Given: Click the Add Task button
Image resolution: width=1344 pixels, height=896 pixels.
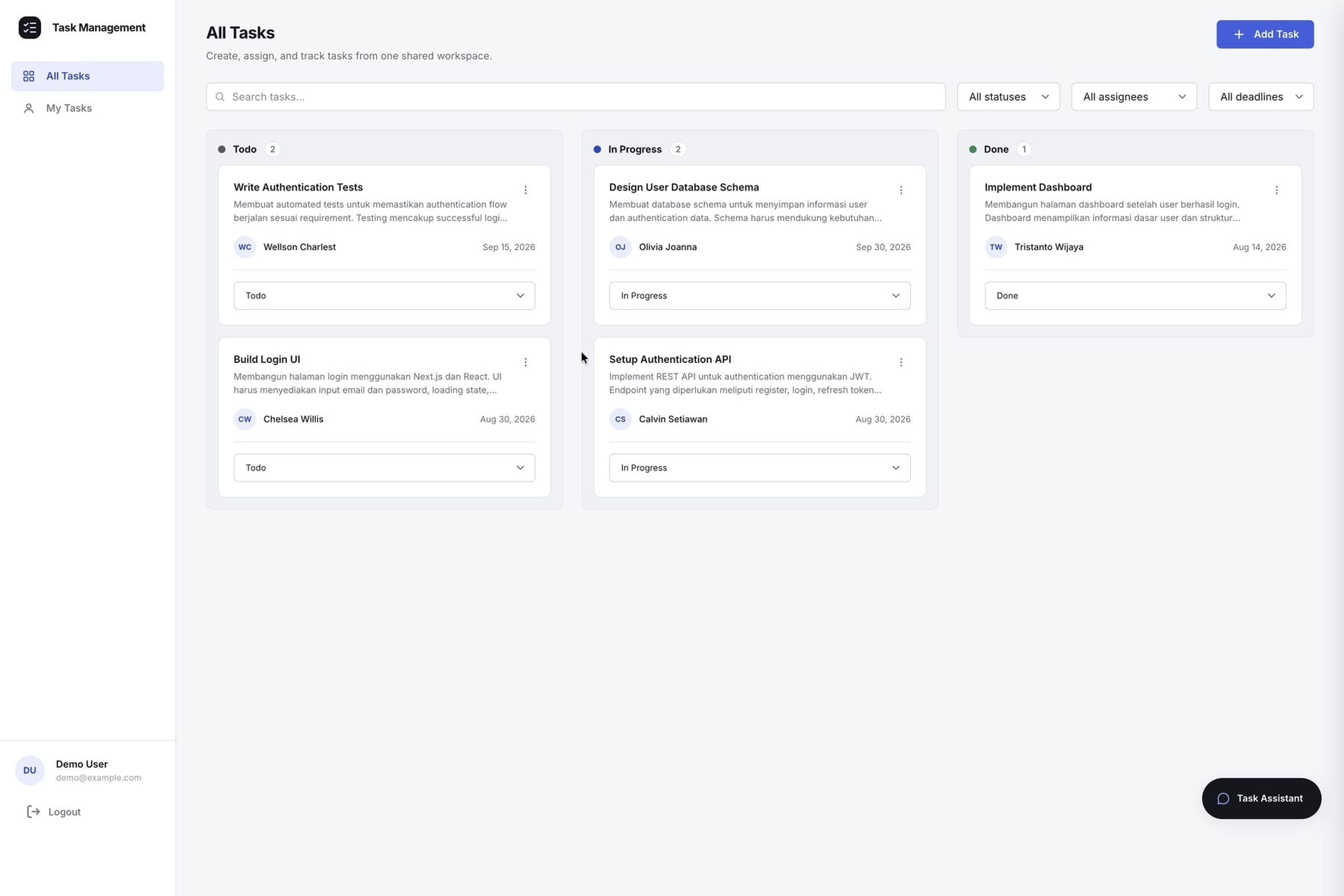Looking at the screenshot, I should tap(1264, 34).
